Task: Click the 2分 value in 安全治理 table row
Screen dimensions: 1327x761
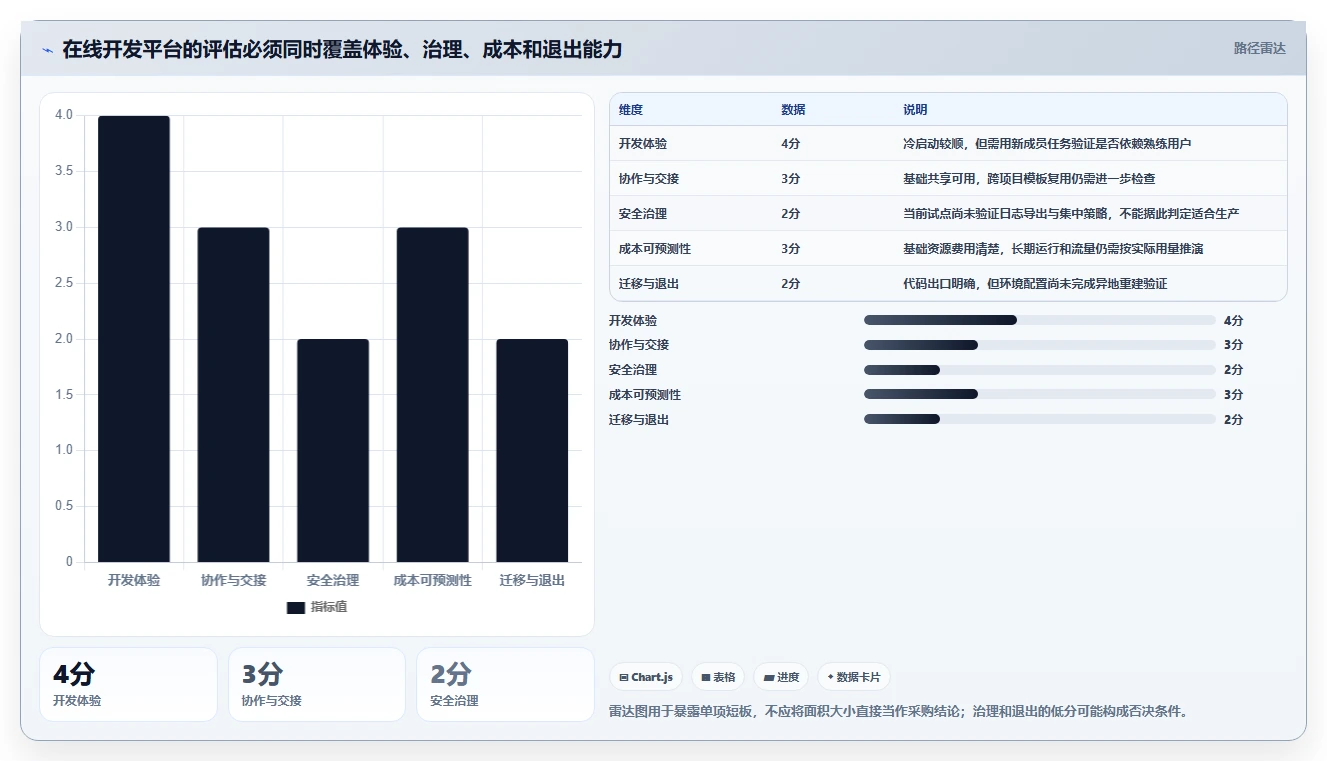Action: coord(791,214)
